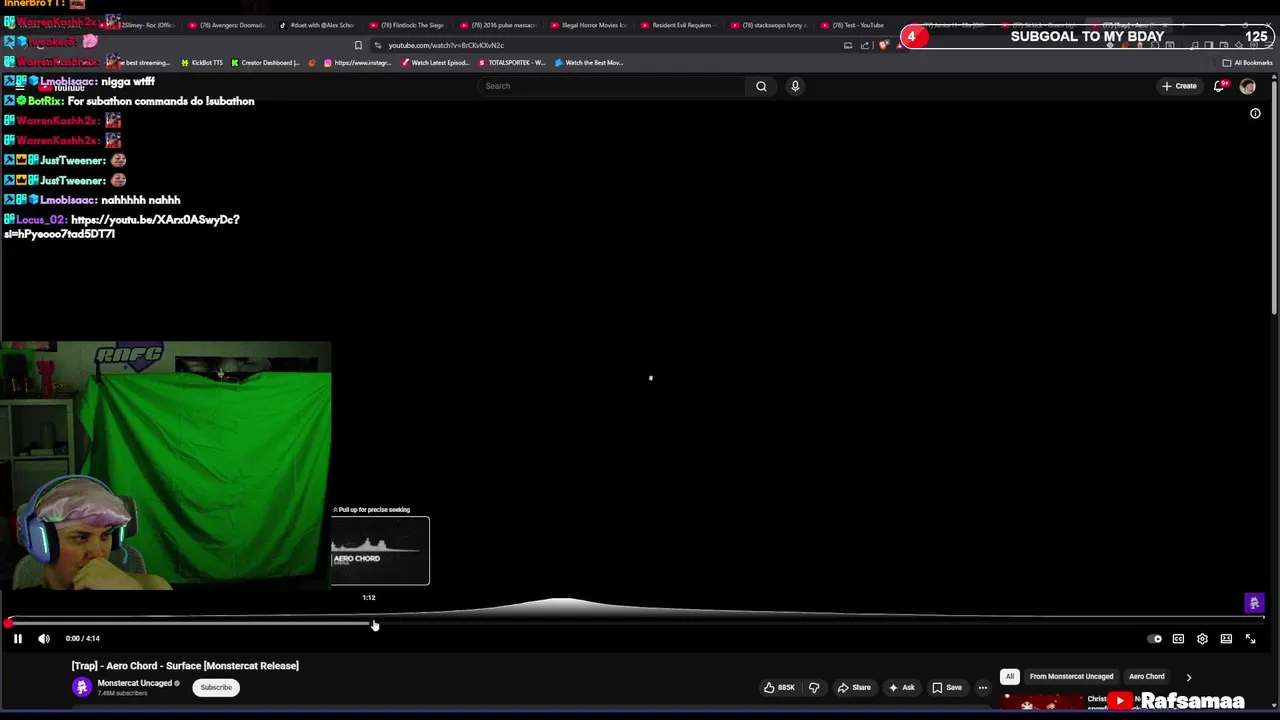Click the YouTube search field
Image resolution: width=1280 pixels, height=720 pixels.
pos(612,86)
